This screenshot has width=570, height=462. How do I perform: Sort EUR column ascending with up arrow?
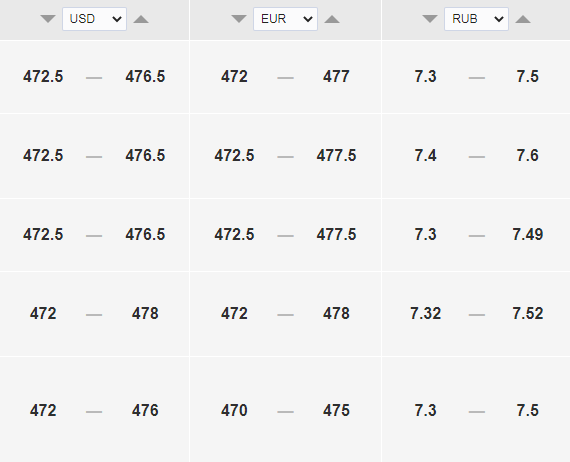[332, 19]
